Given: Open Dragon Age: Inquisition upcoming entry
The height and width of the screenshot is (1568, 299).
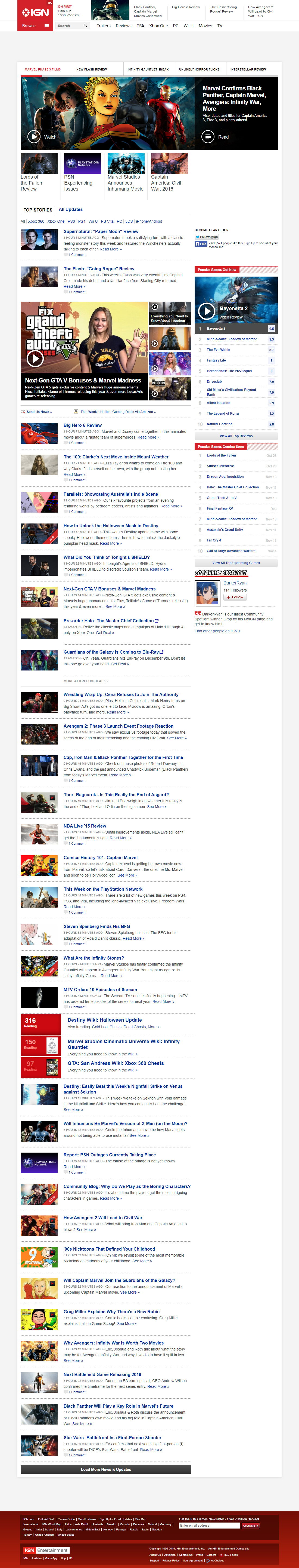Looking at the screenshot, I should point(225,477).
